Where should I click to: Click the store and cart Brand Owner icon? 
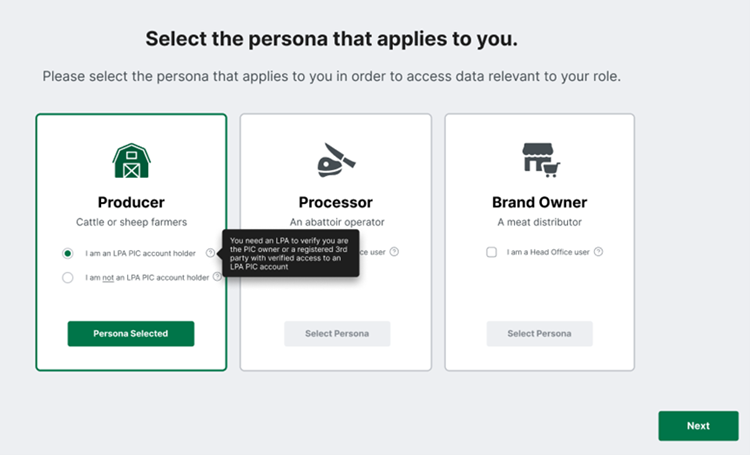[x=539, y=160]
